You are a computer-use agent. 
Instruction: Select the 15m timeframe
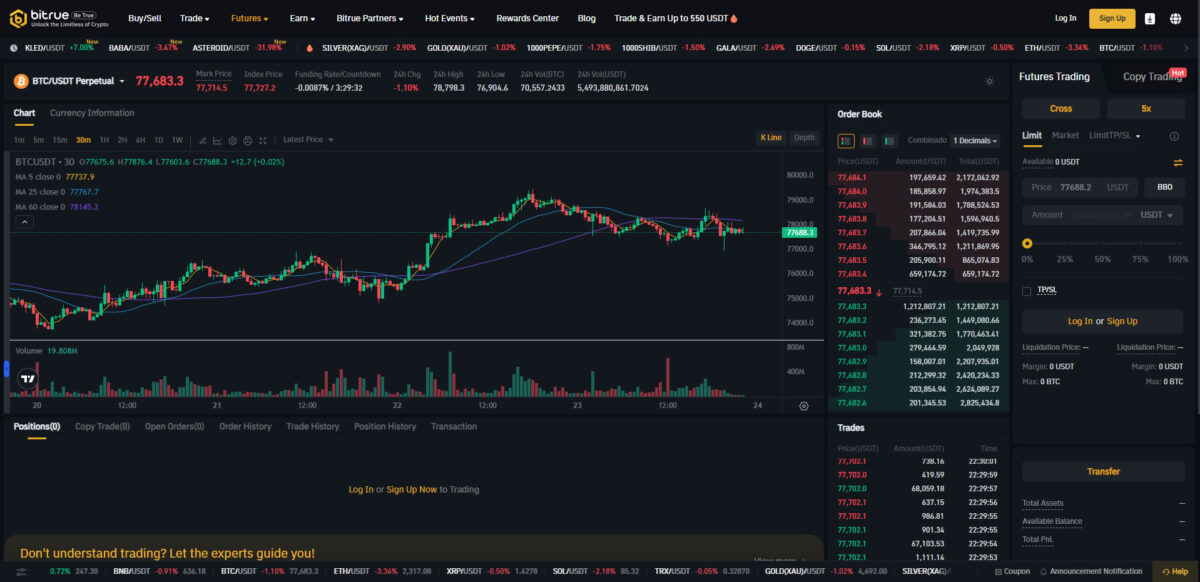tap(60, 140)
